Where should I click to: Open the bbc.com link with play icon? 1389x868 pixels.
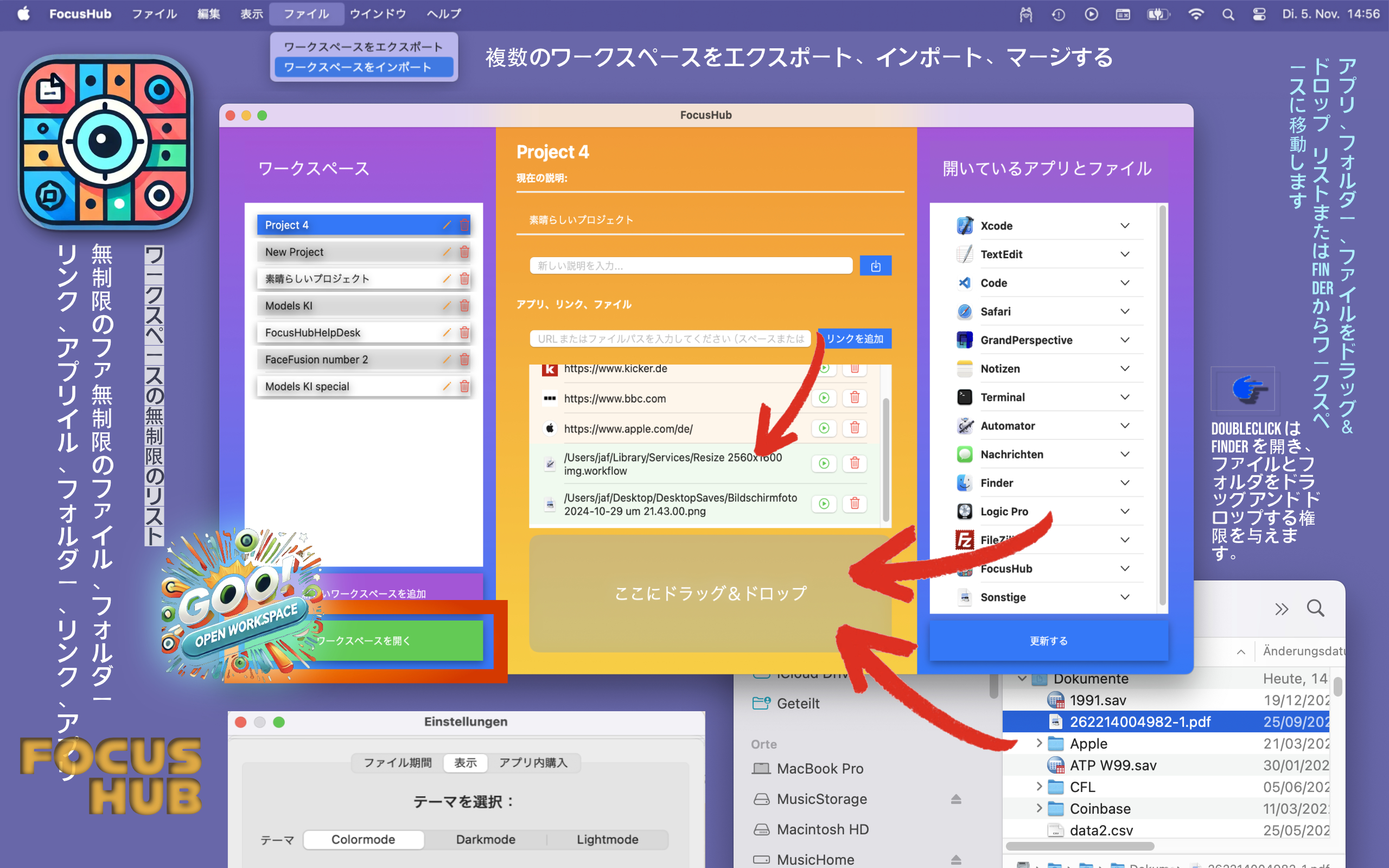tap(824, 398)
